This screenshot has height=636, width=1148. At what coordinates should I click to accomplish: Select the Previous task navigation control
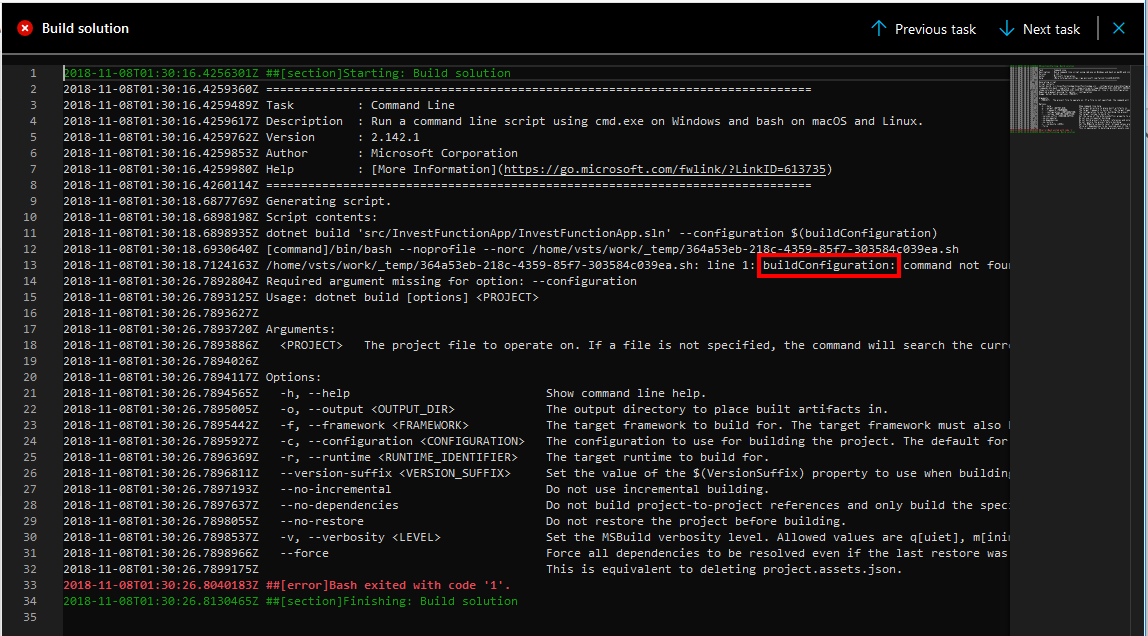tap(923, 28)
